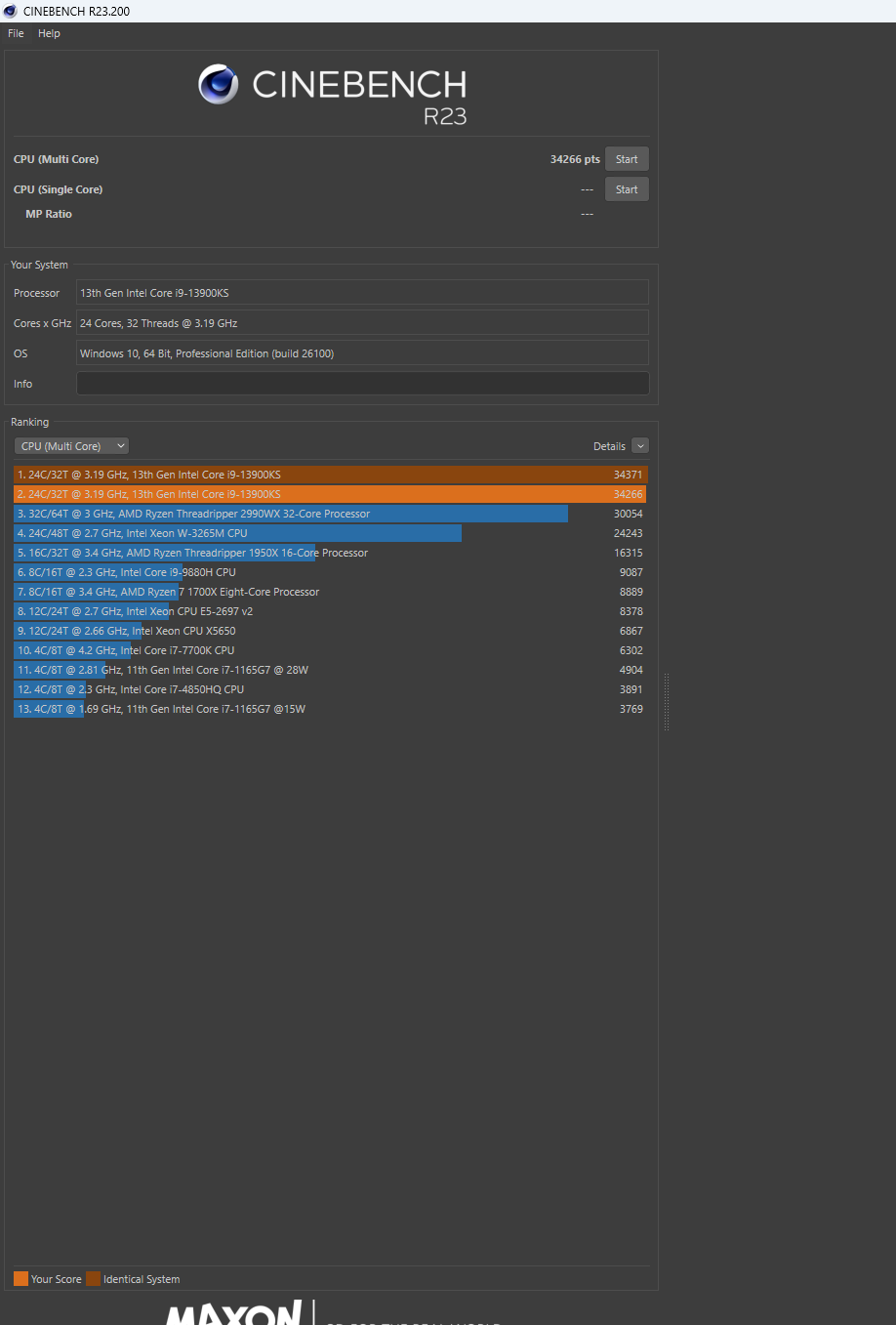This screenshot has width=896, height=1325.
Task: Click the panel splitter handle right of ranking
Action: 667,701
